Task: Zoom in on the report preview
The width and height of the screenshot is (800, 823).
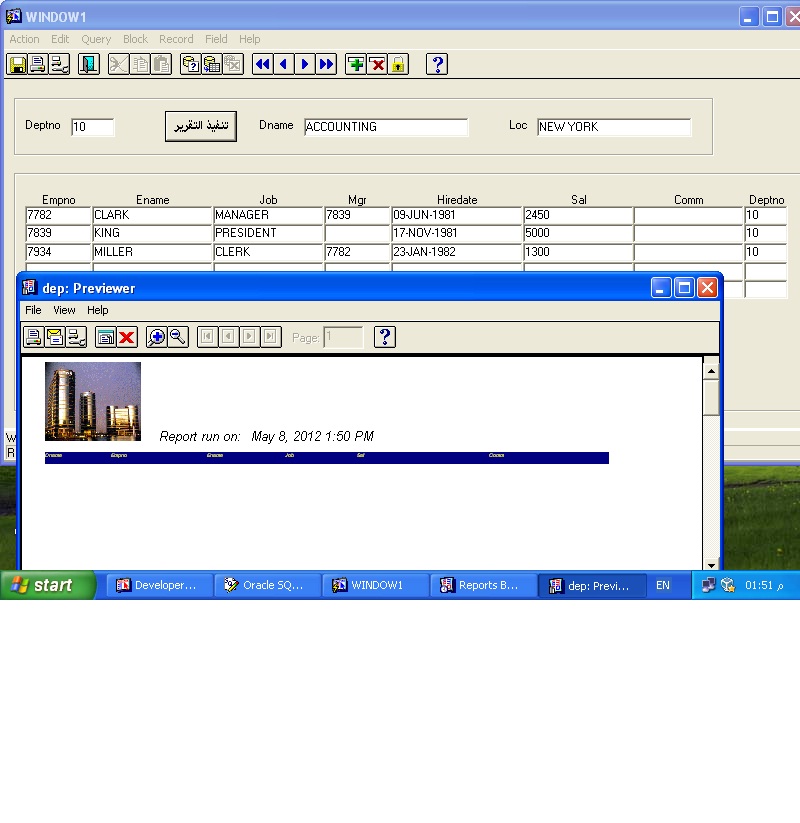Action: (156, 337)
